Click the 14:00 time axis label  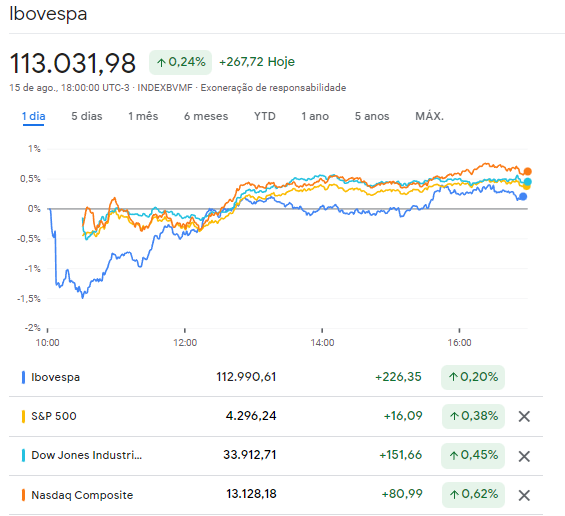pos(322,343)
